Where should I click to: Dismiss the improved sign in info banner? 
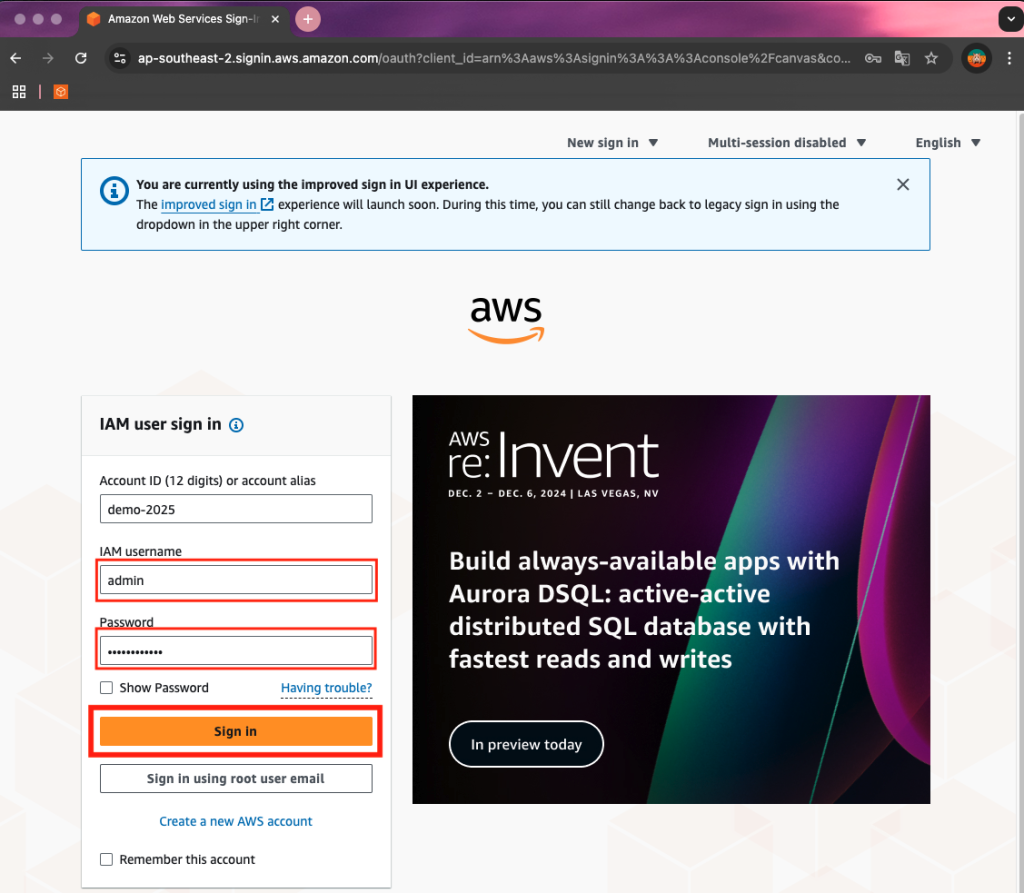pos(903,185)
